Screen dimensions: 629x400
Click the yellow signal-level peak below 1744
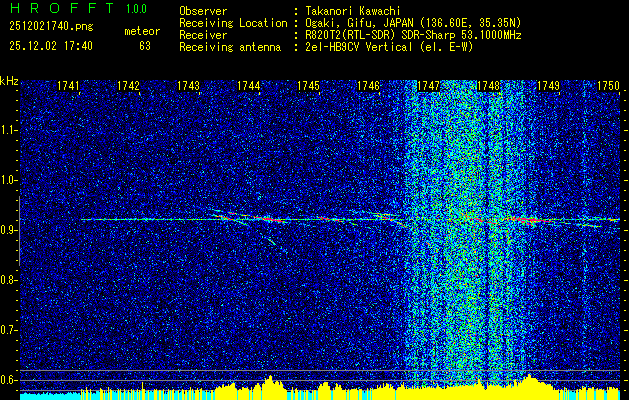271,387
